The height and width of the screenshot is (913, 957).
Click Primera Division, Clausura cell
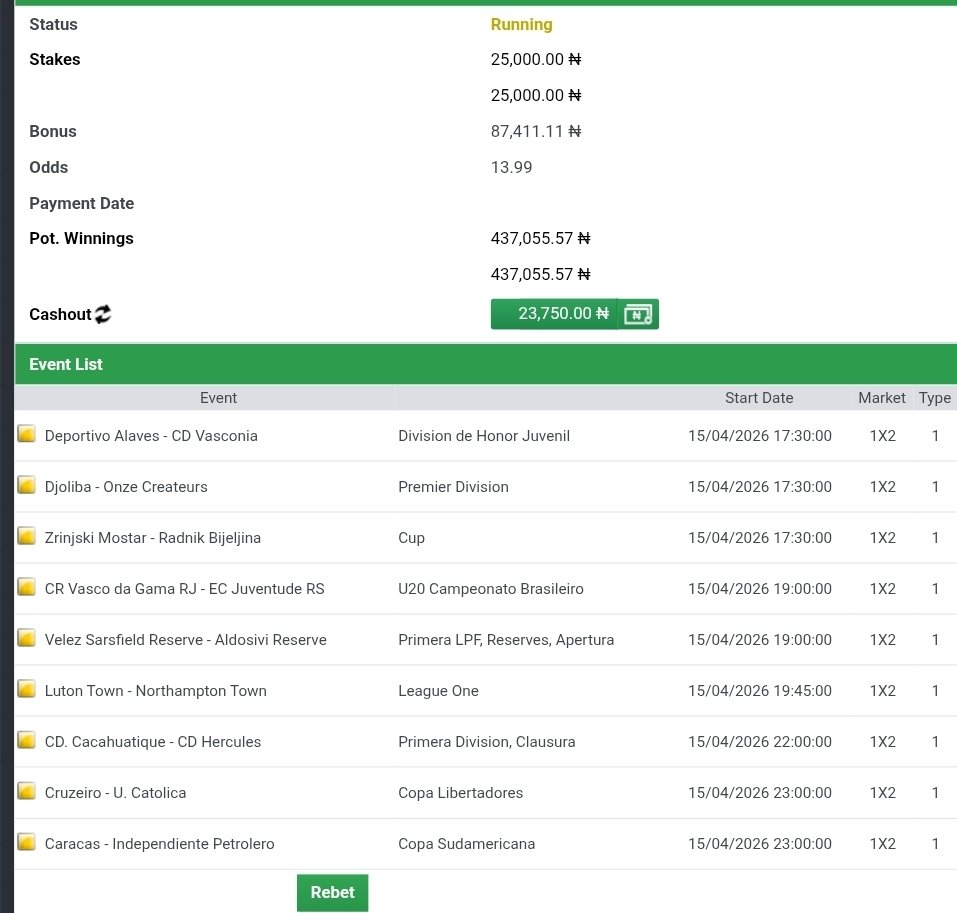click(486, 742)
